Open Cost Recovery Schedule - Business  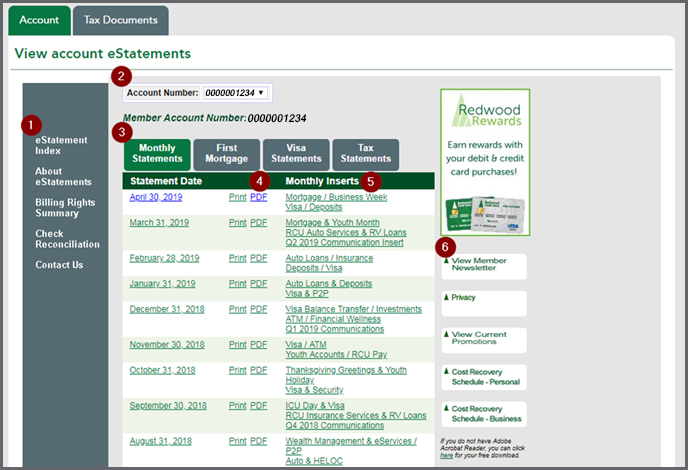tap(484, 414)
